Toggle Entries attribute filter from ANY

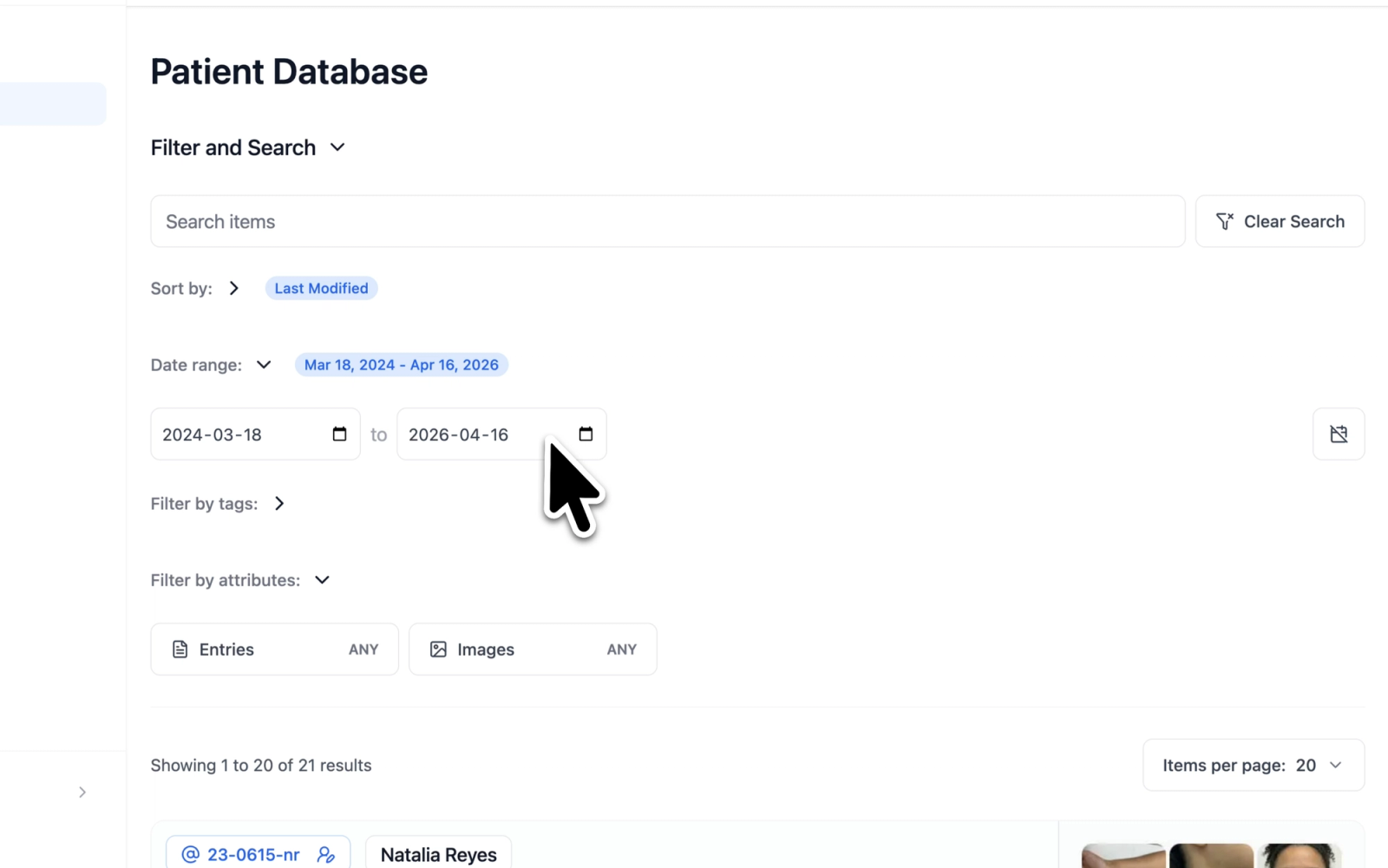[x=274, y=649]
